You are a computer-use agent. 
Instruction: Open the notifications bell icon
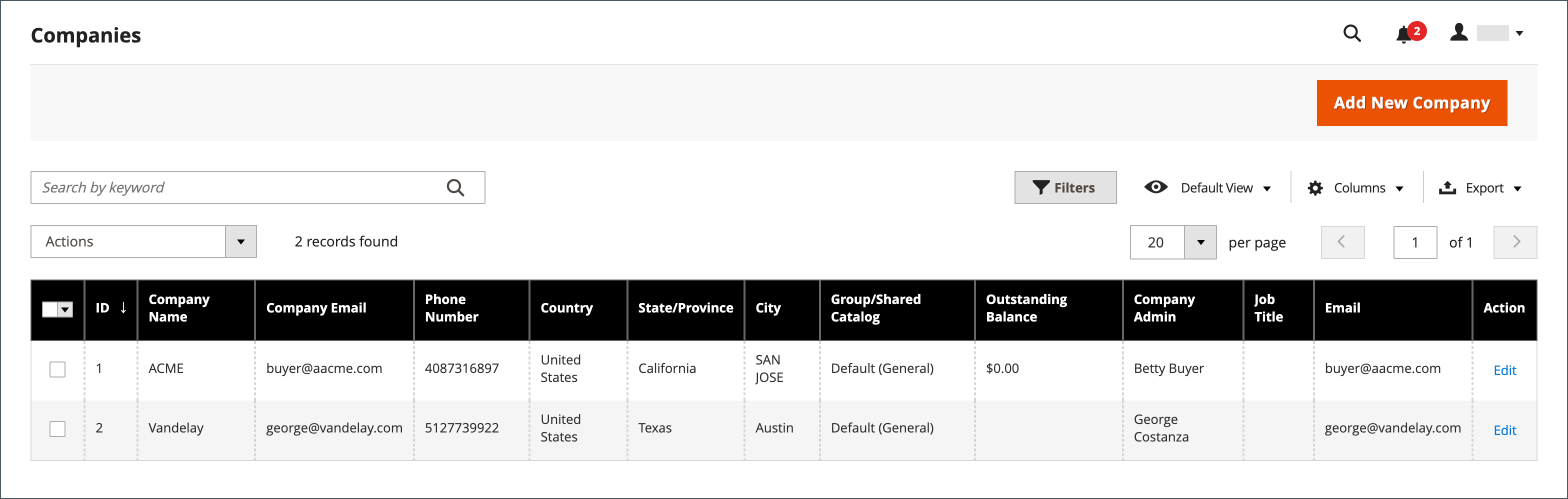(x=1403, y=34)
